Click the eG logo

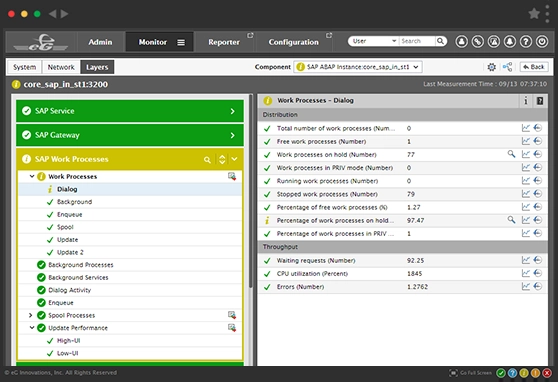point(41,42)
